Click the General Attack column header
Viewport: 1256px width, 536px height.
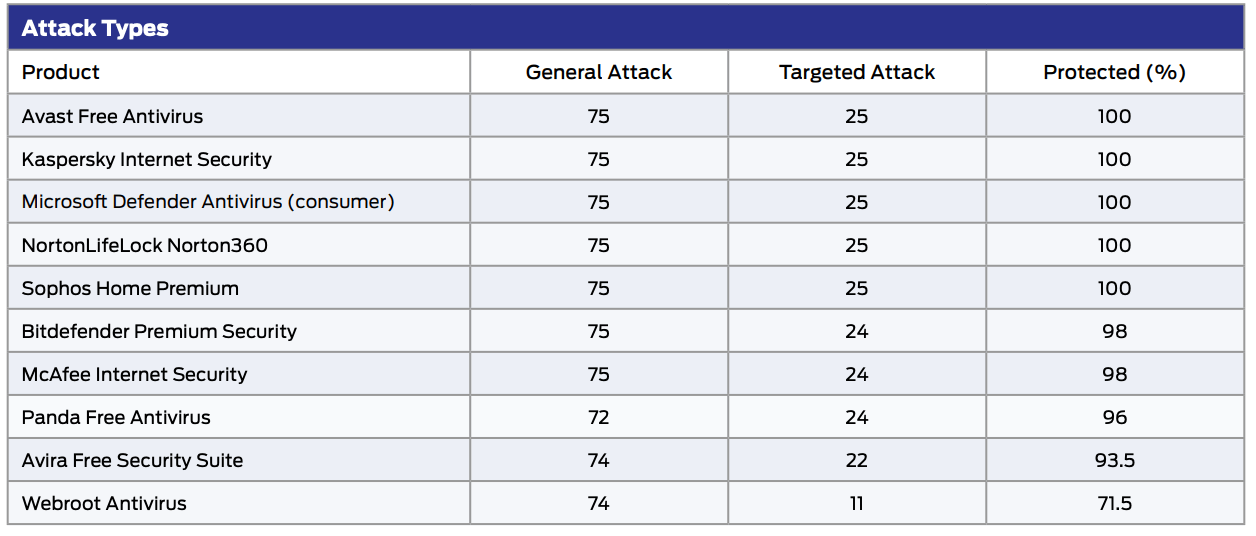(598, 72)
